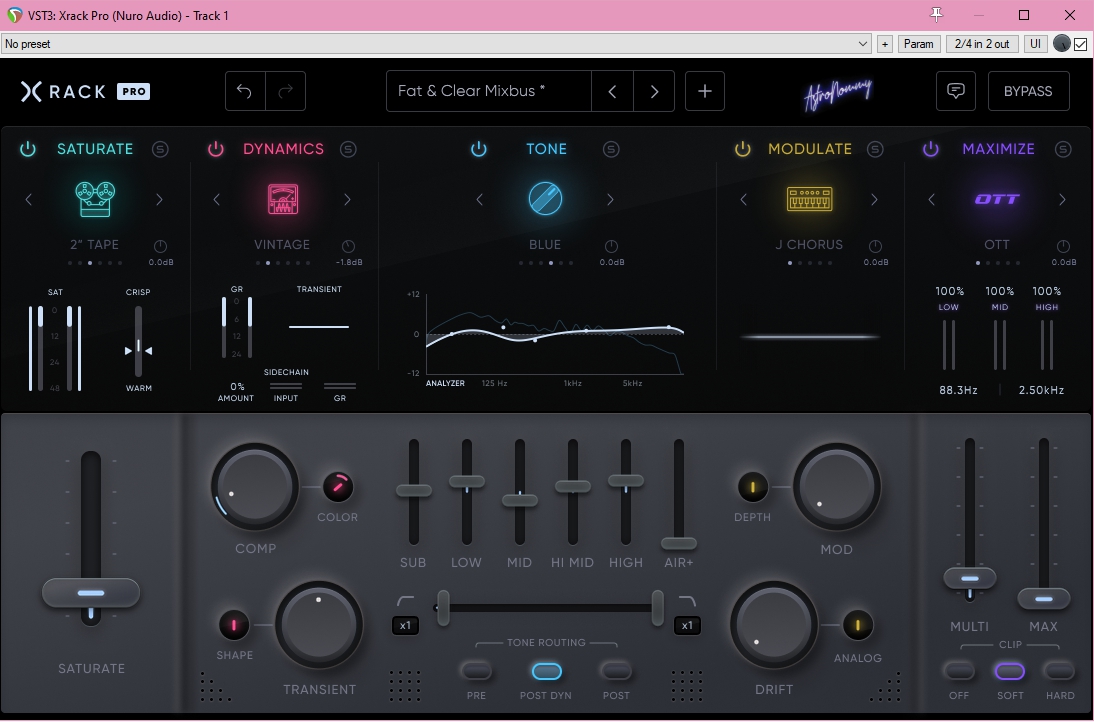
Task: Open the feedback chat bubble icon
Action: click(955, 91)
